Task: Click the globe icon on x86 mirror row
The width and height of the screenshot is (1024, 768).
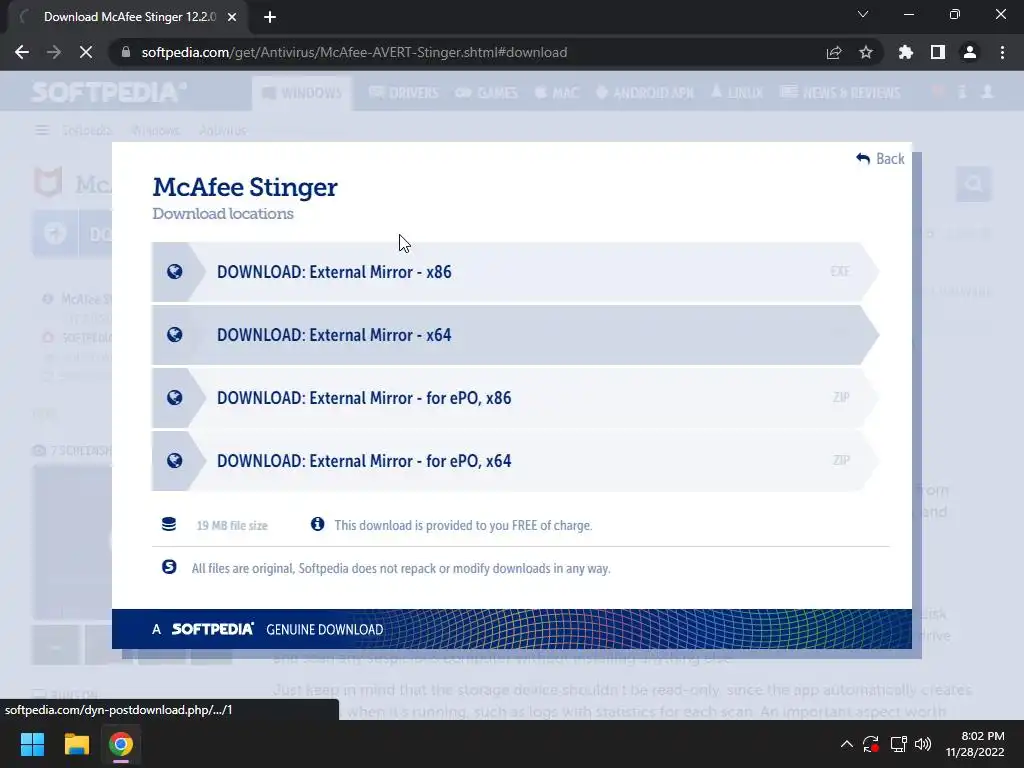Action: pyautogui.click(x=174, y=272)
